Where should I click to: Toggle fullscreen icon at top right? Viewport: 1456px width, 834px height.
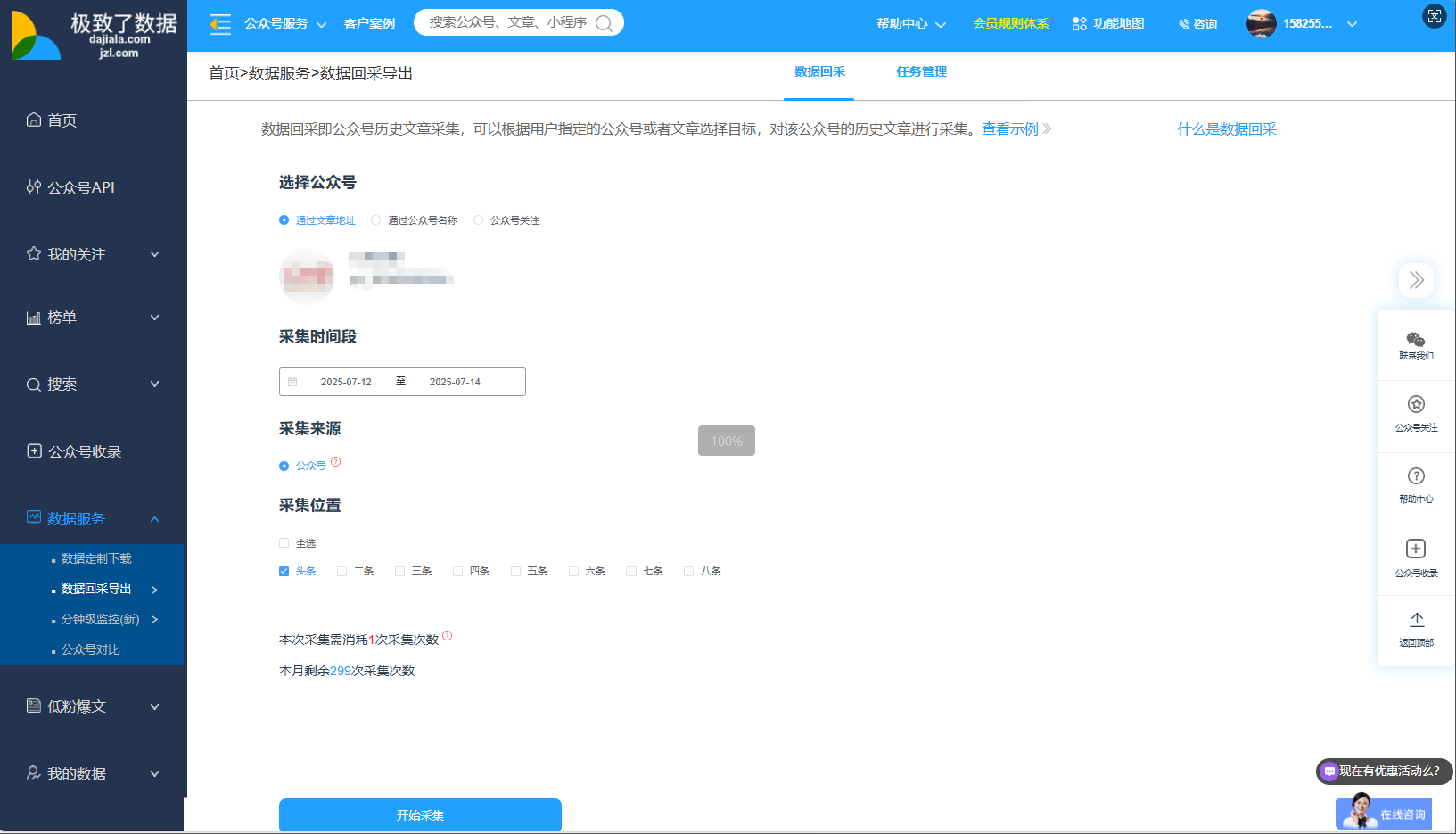click(1434, 16)
